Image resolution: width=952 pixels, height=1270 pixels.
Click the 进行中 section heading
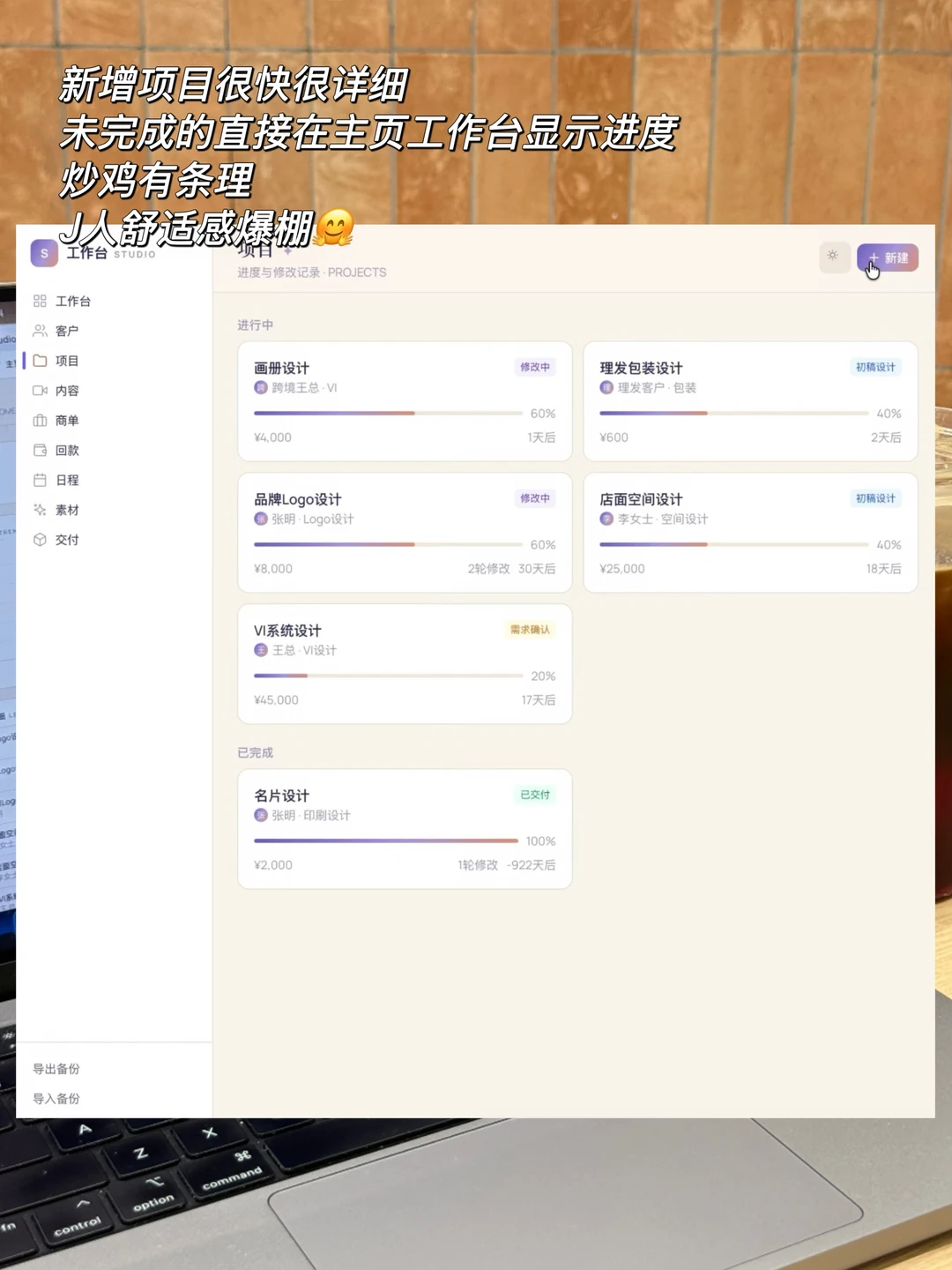click(255, 325)
